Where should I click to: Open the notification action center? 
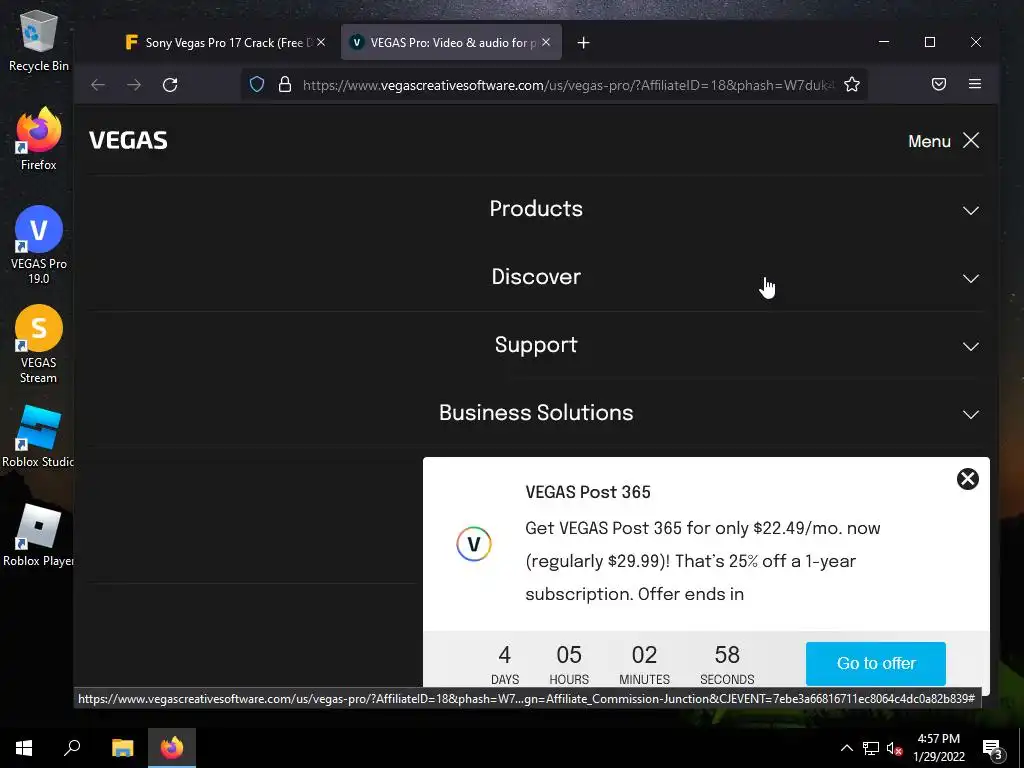coord(993,748)
